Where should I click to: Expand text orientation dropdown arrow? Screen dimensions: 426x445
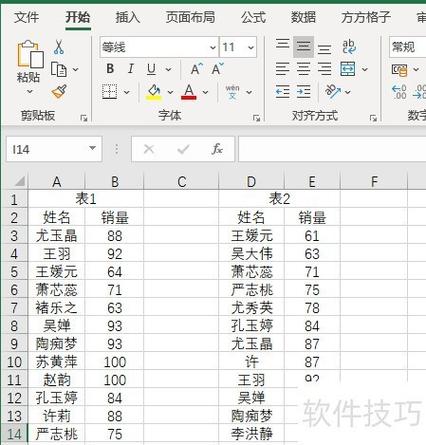348,92
